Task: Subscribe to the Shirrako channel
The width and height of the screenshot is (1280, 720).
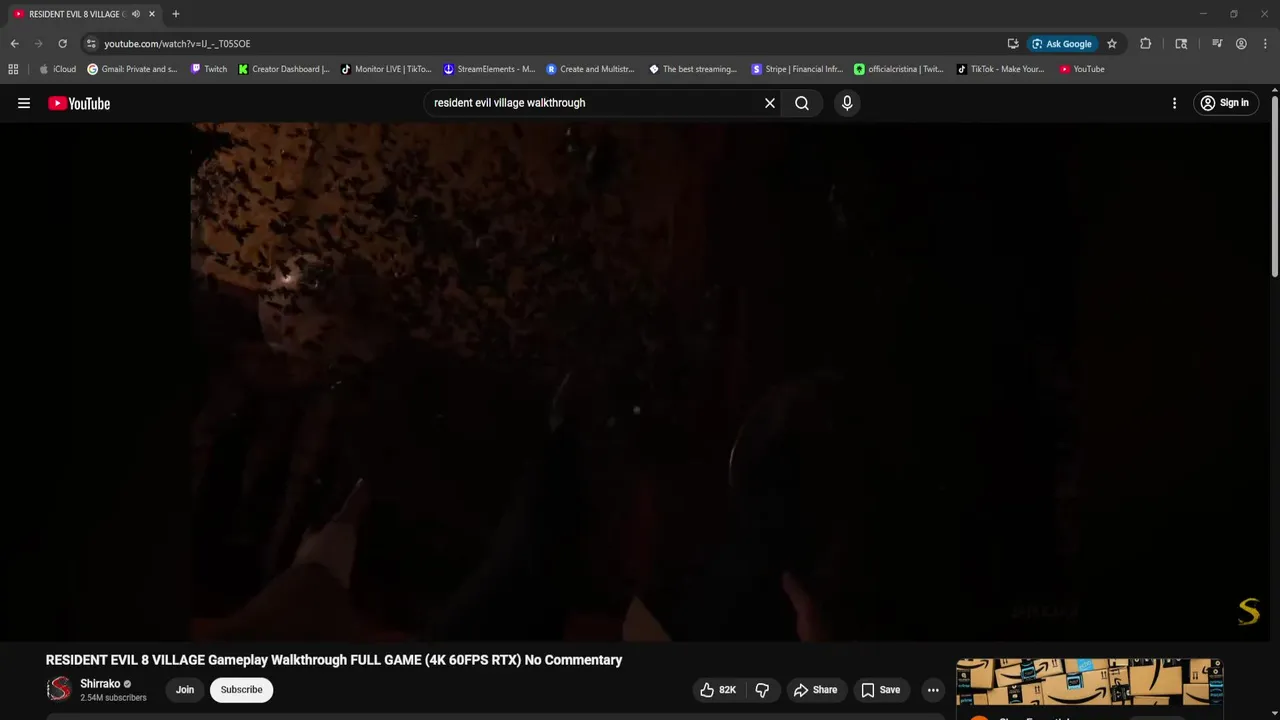Action: (x=242, y=690)
